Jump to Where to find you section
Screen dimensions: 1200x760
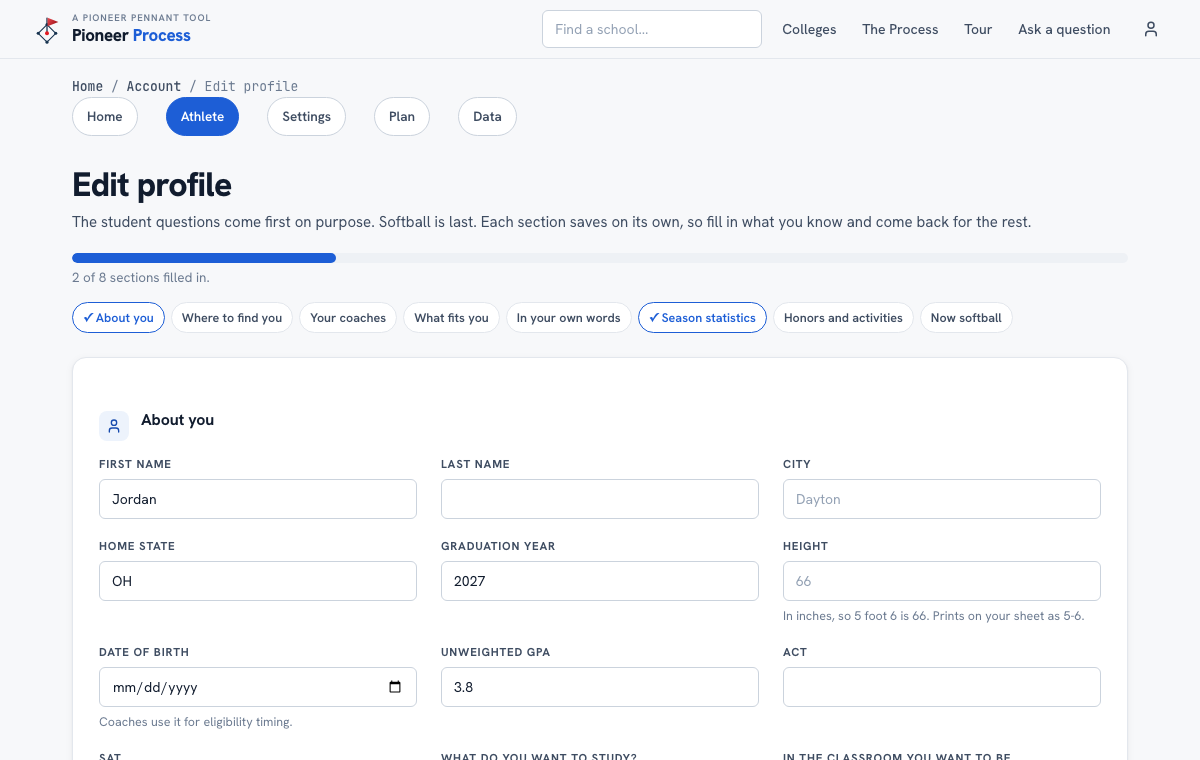point(232,318)
